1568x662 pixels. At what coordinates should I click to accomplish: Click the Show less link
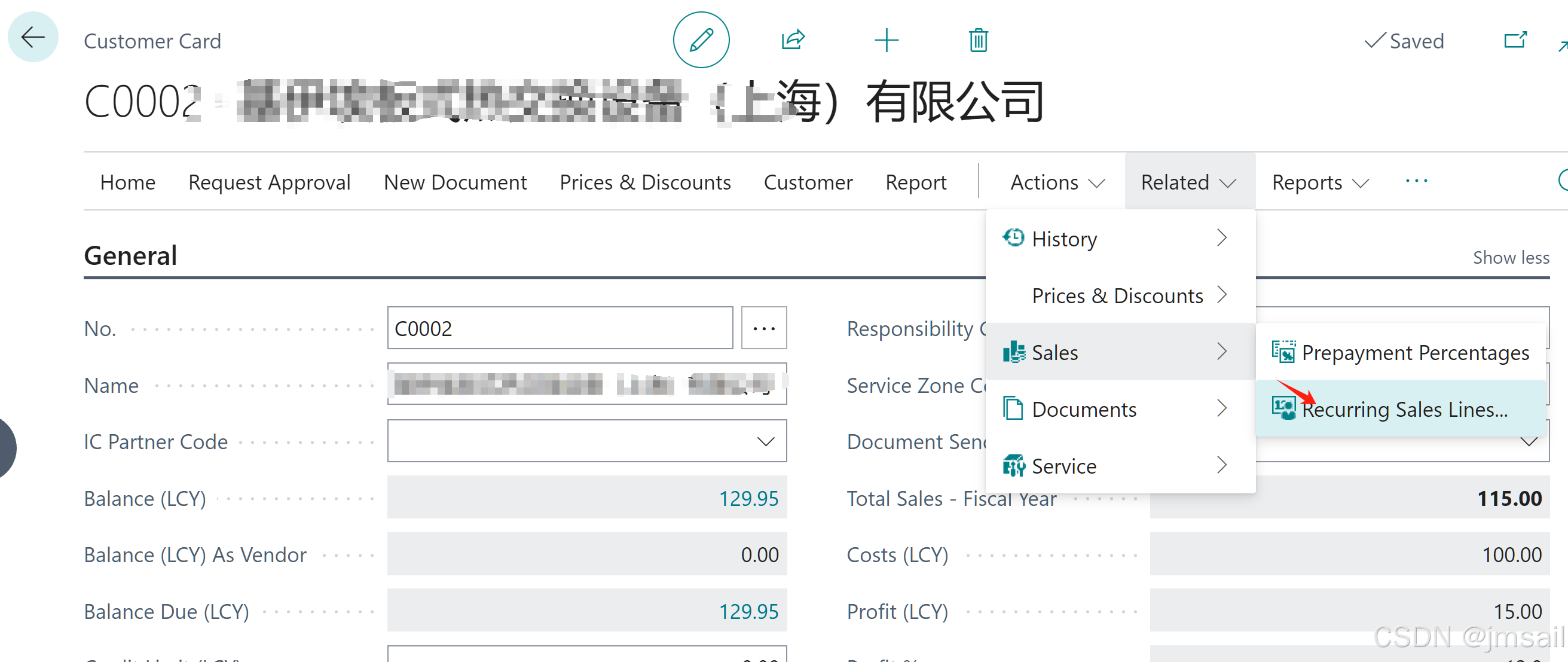tap(1510, 258)
